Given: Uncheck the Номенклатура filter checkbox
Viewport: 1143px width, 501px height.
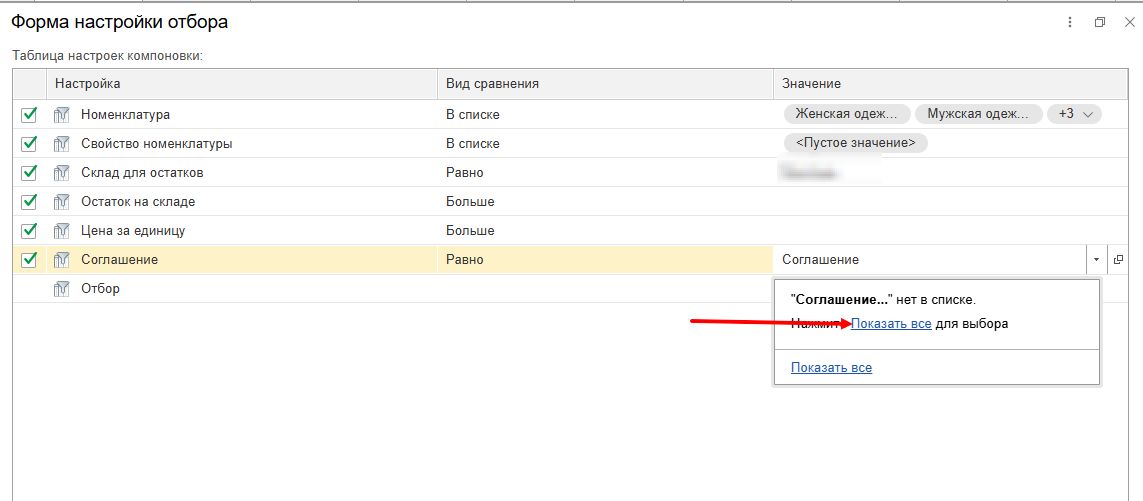Looking at the screenshot, I should tap(29, 114).
